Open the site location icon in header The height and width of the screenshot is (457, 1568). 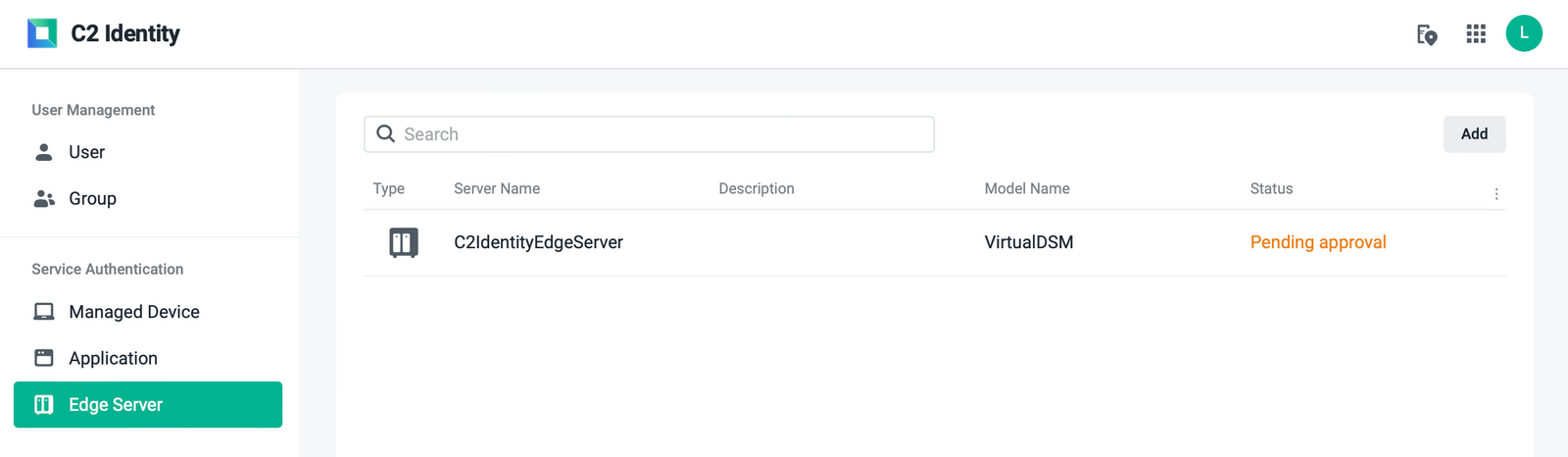pyautogui.click(x=1427, y=34)
